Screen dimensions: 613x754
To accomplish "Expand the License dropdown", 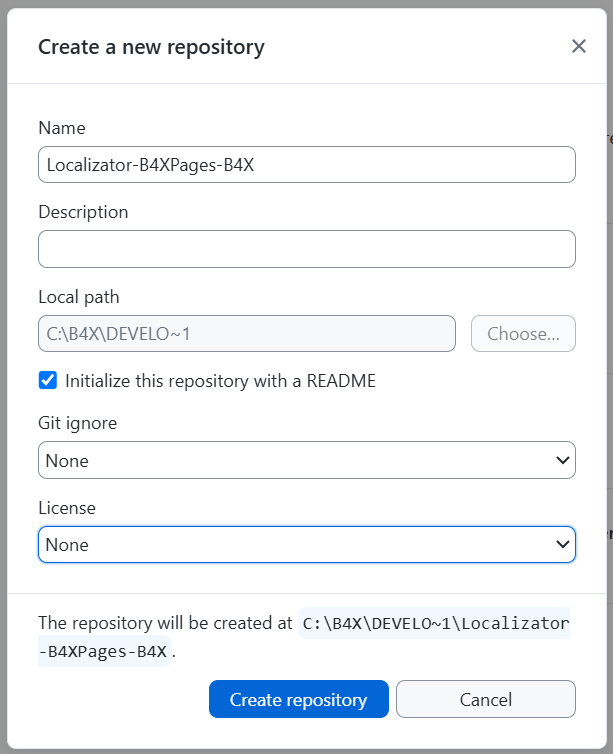I will pos(306,545).
